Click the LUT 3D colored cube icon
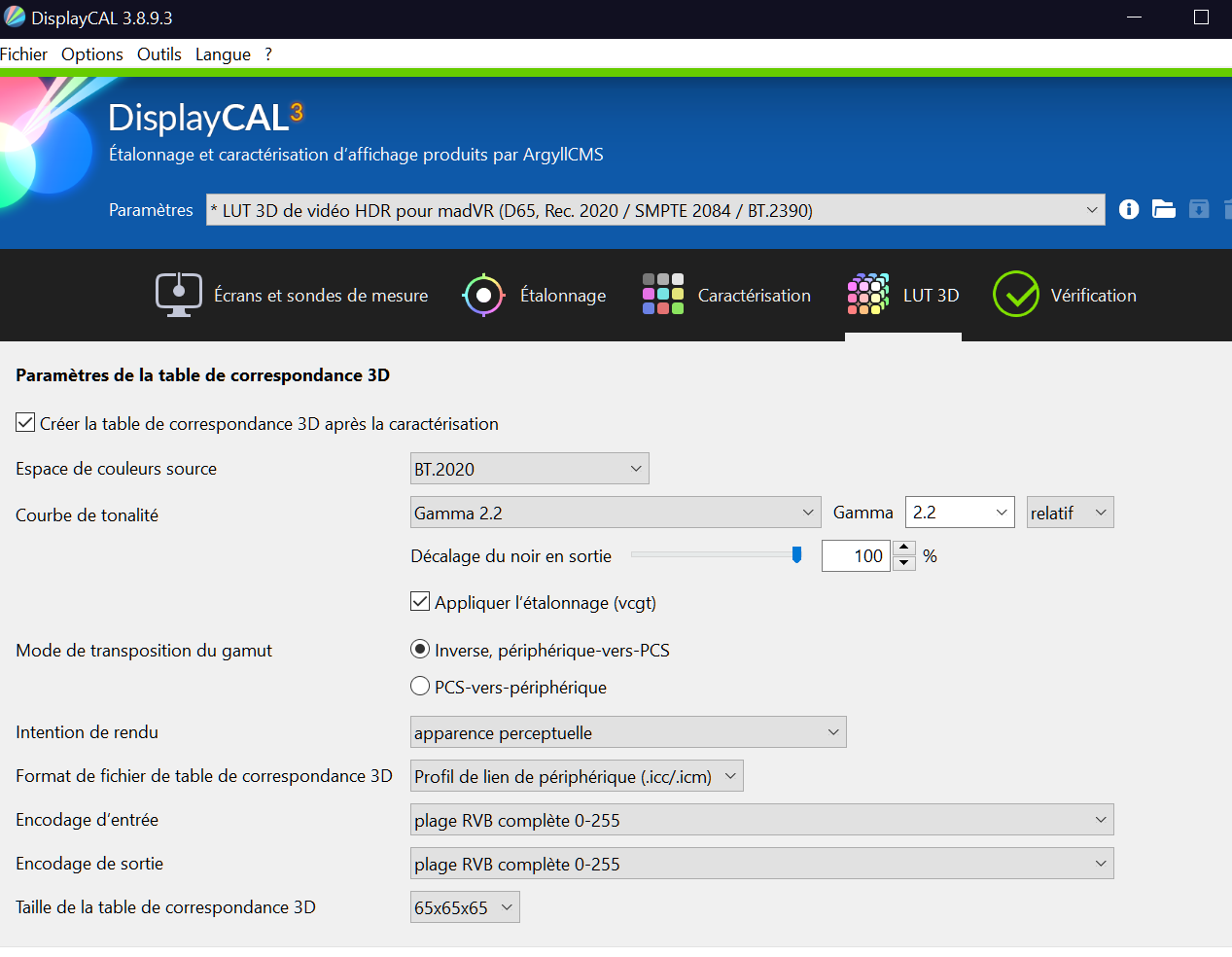The height and width of the screenshot is (957, 1232). 868,294
